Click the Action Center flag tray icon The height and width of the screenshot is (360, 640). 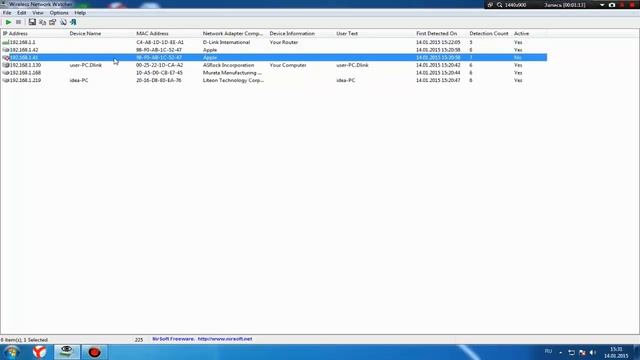pyautogui.click(x=582, y=352)
